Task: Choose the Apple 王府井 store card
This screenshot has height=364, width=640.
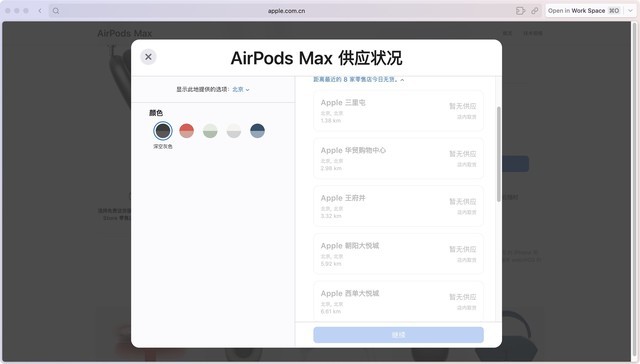Action: coord(398,206)
